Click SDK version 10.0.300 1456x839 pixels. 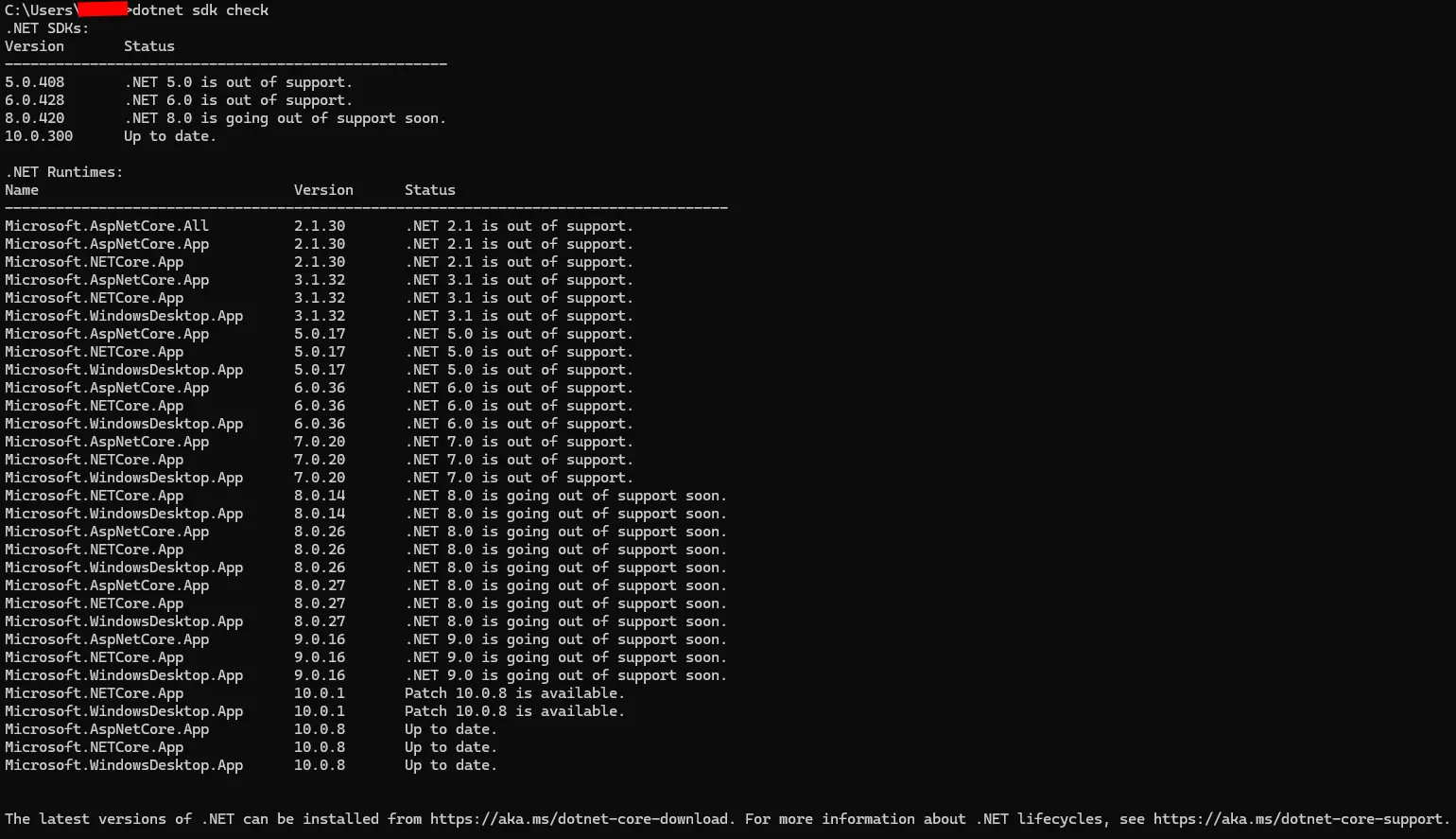coord(39,136)
